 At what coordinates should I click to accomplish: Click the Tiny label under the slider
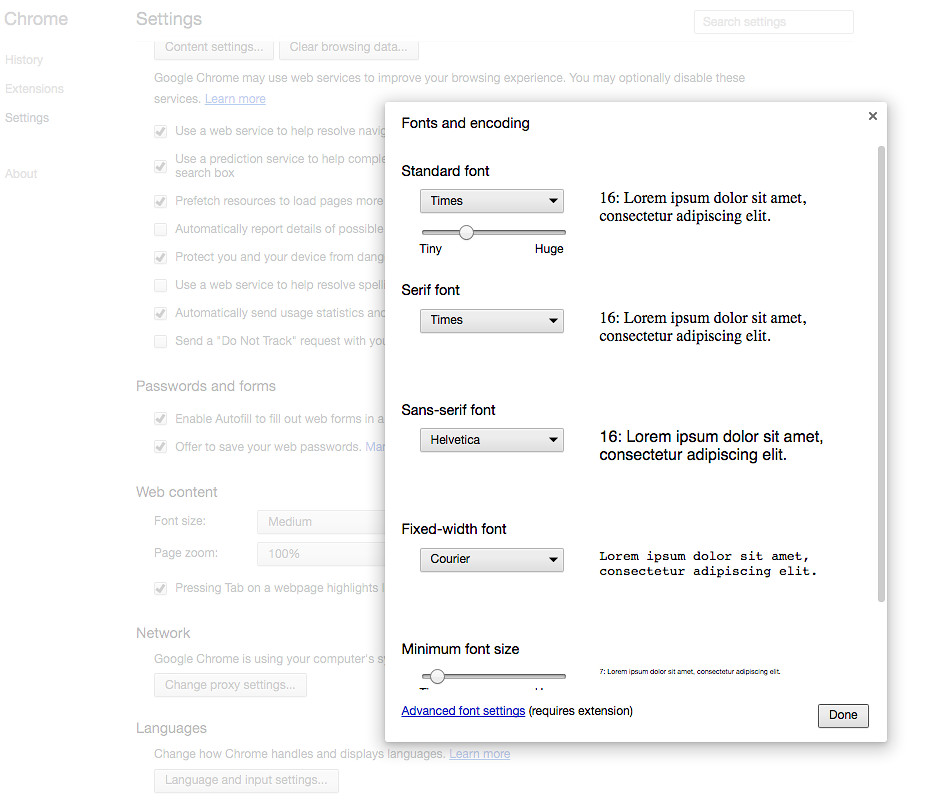click(431, 249)
